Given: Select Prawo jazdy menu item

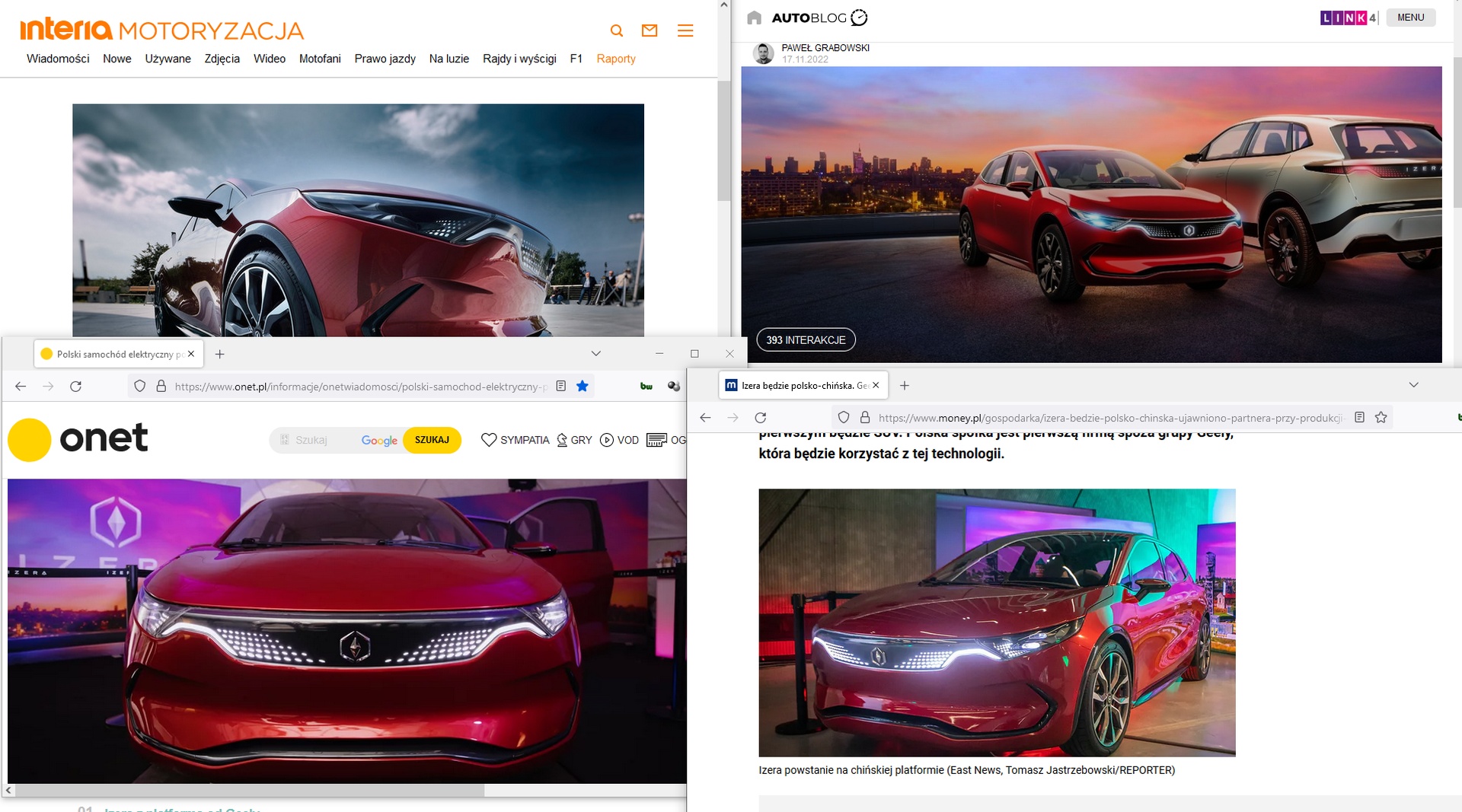Looking at the screenshot, I should [385, 59].
